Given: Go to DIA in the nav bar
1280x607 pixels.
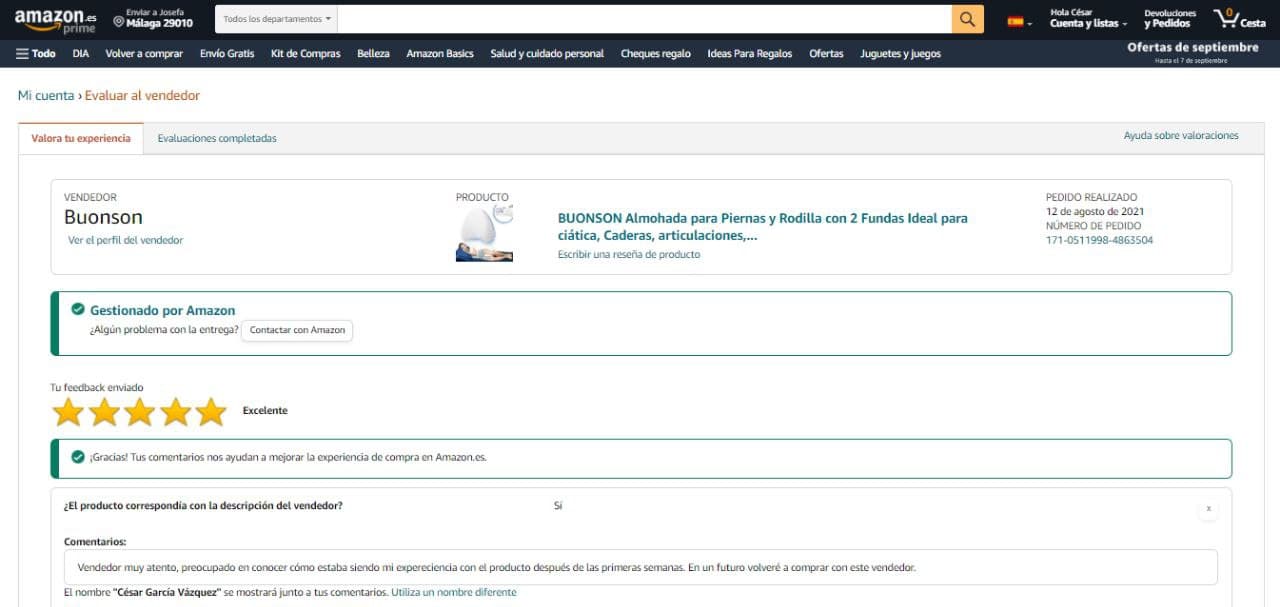Looking at the screenshot, I should (81, 54).
